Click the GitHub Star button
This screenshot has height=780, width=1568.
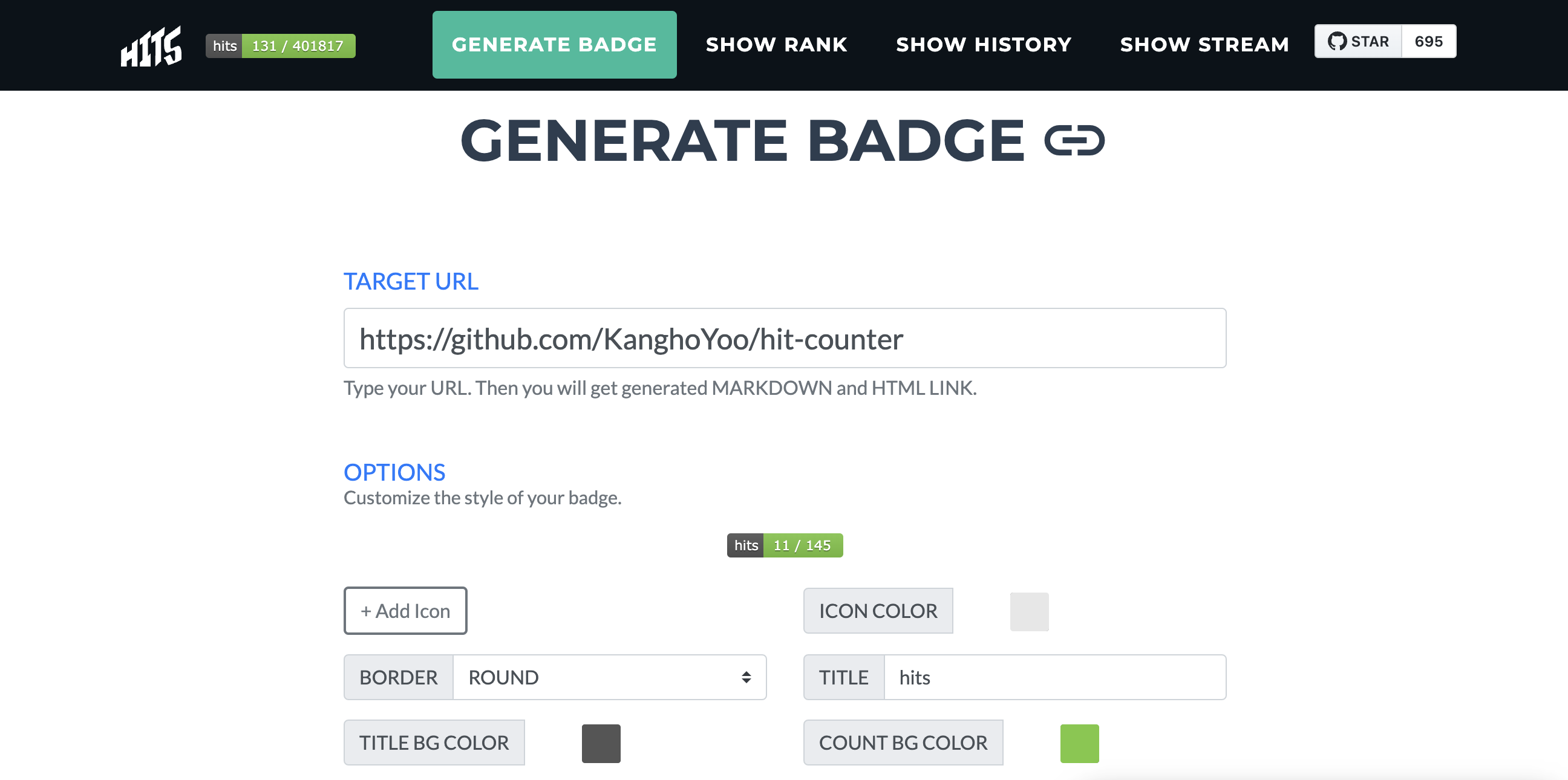click(x=1358, y=41)
